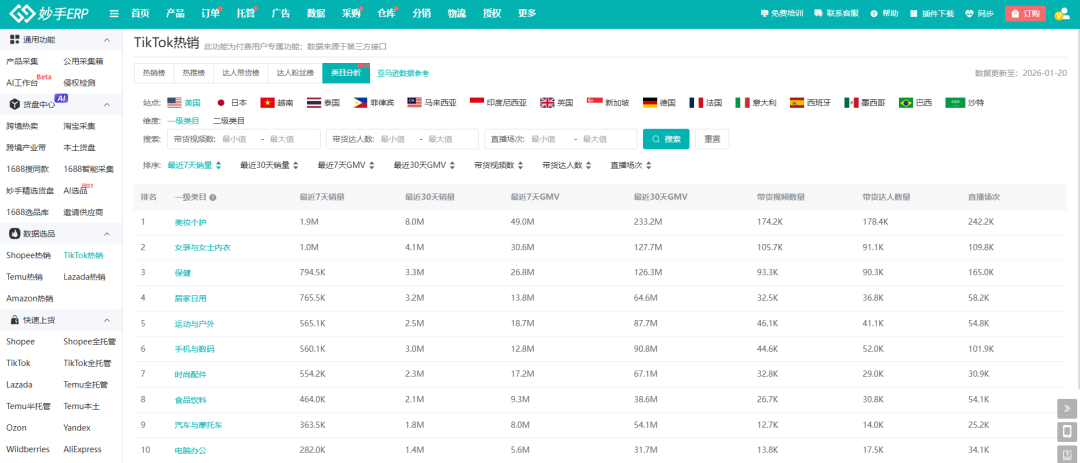The width and height of the screenshot is (1080, 463).
Task: Click 带货达人数 最大值 input
Action: [x=449, y=139]
